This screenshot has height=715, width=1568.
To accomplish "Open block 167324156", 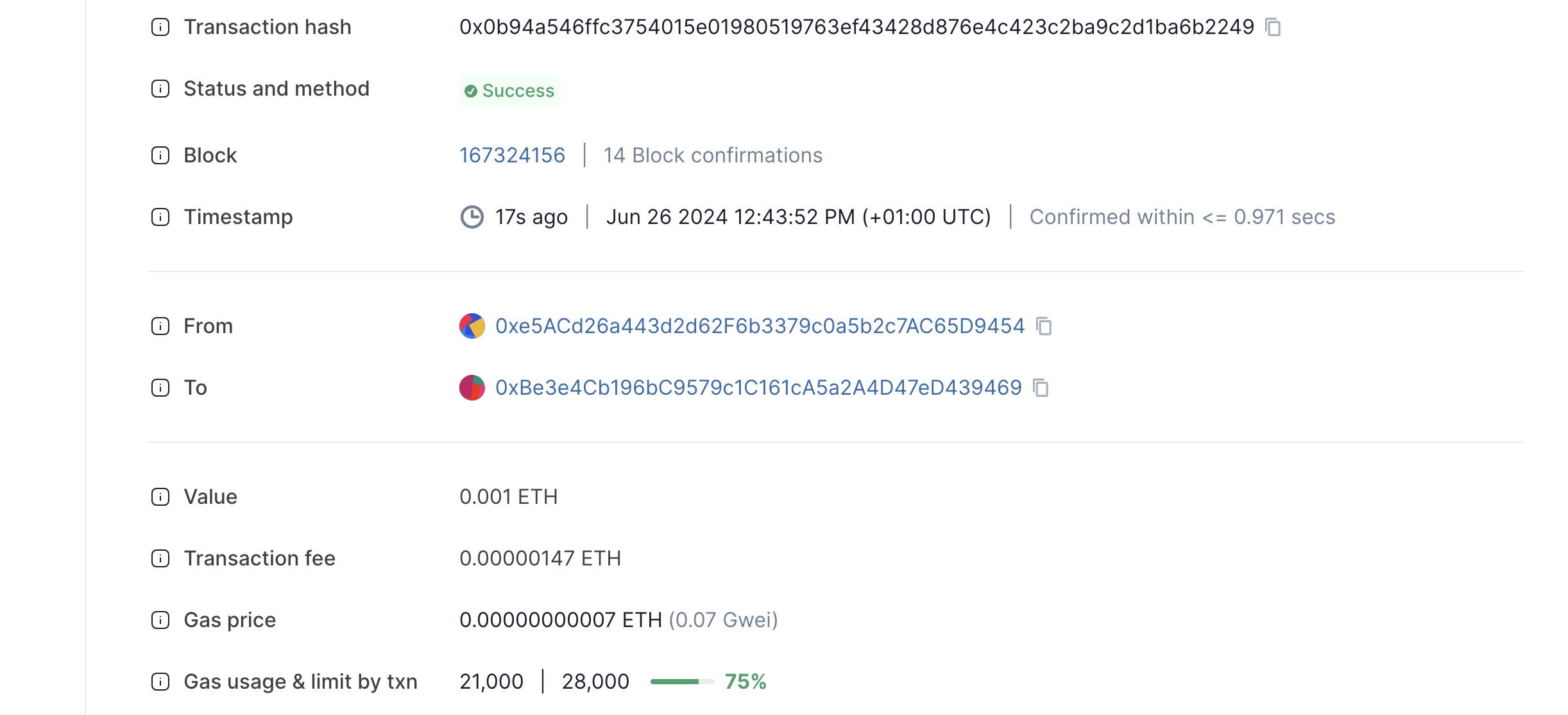I will pyautogui.click(x=512, y=155).
